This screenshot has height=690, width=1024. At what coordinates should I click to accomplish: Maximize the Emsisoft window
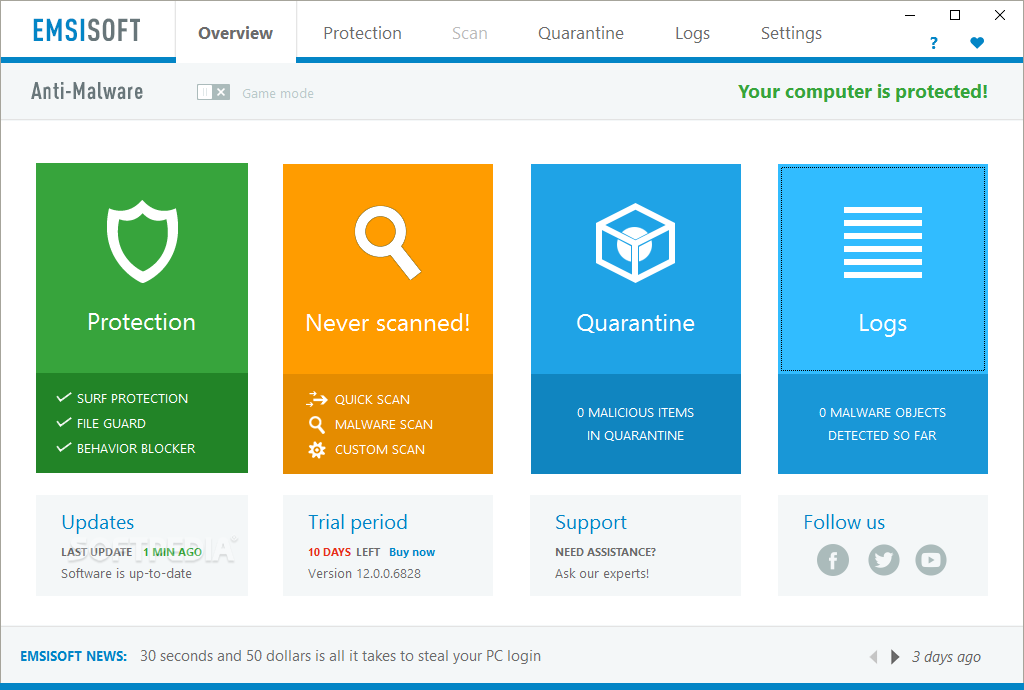(x=955, y=15)
